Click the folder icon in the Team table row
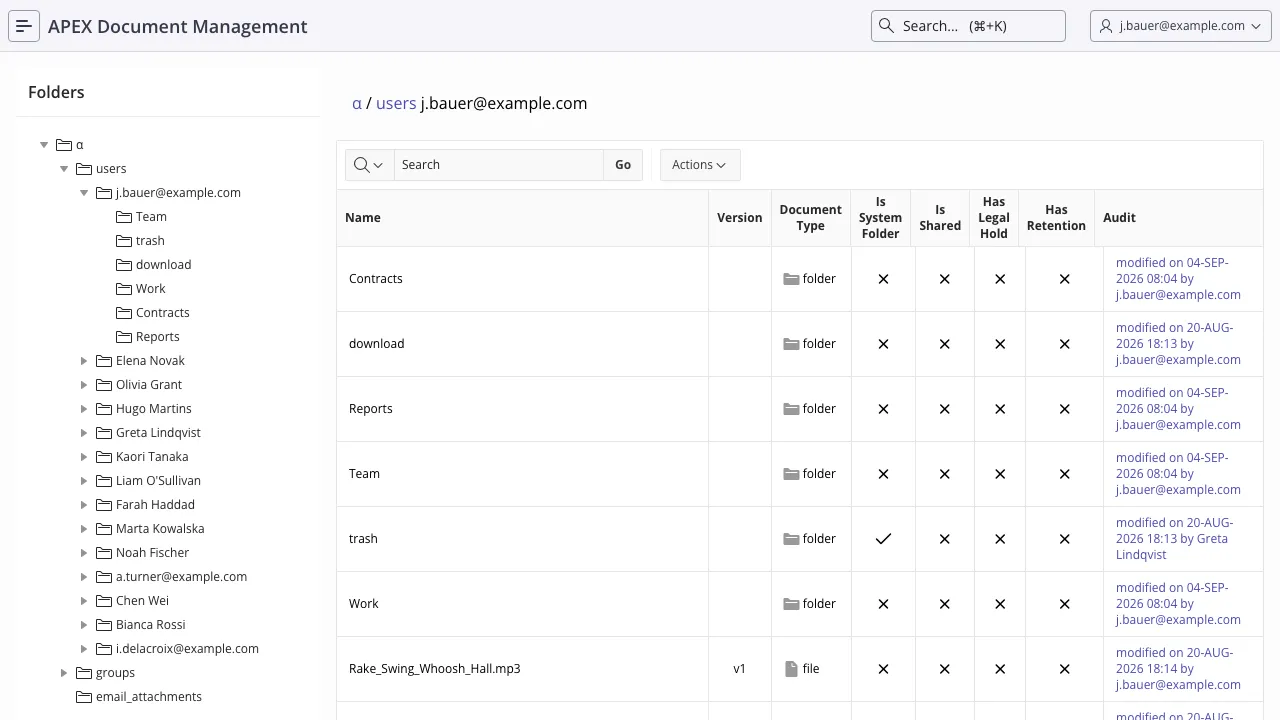Viewport: 1280px width, 720px height. 791,474
